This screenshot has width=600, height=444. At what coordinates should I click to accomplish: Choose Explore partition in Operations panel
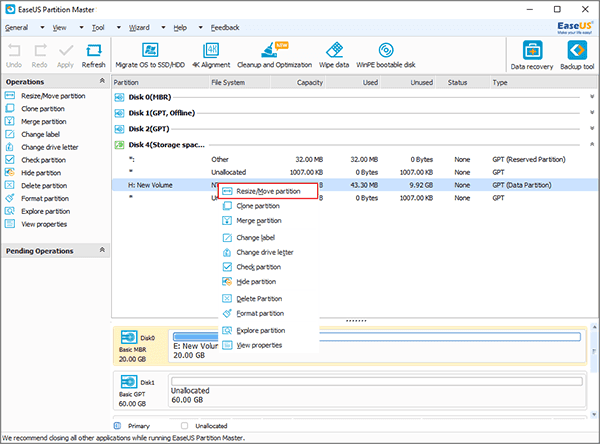coord(38,211)
